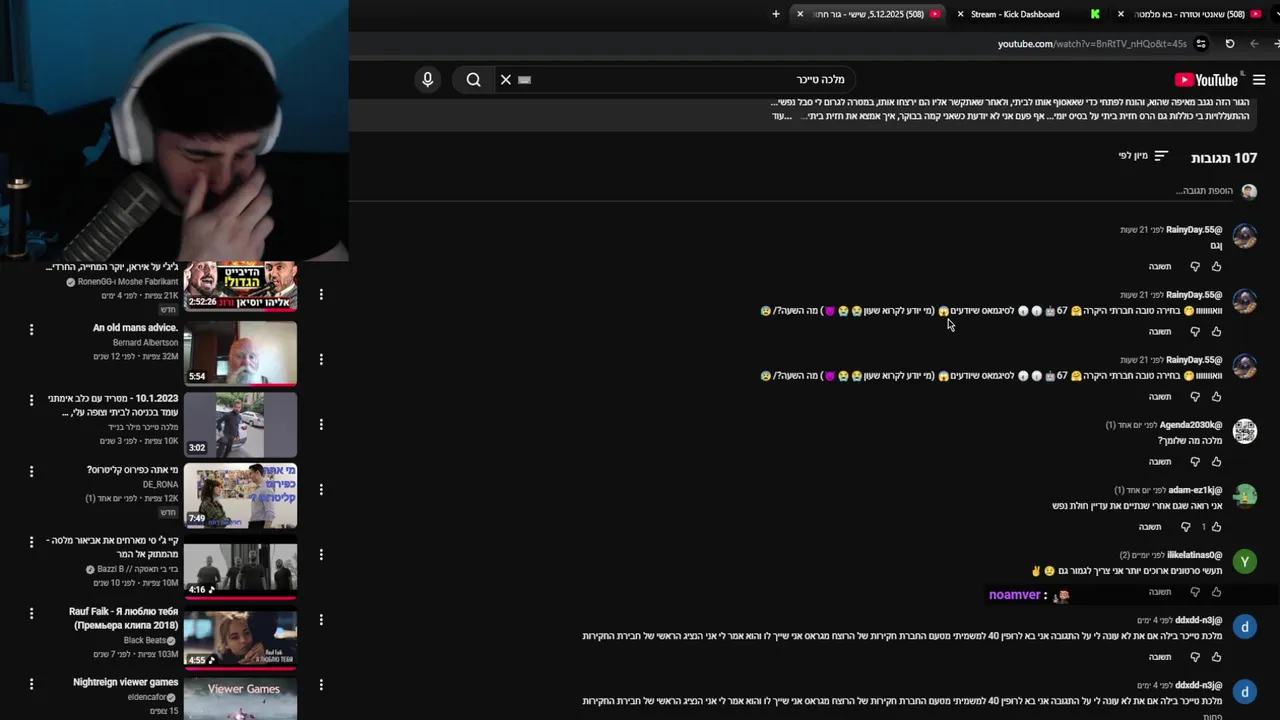Dislike ilikelatinas0's comment

(x=1195, y=592)
